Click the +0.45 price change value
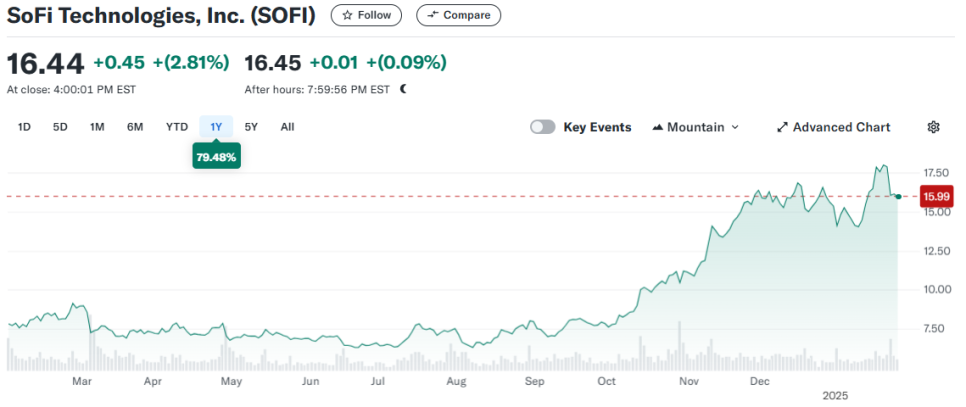The image size is (966, 407). pyautogui.click(x=119, y=62)
